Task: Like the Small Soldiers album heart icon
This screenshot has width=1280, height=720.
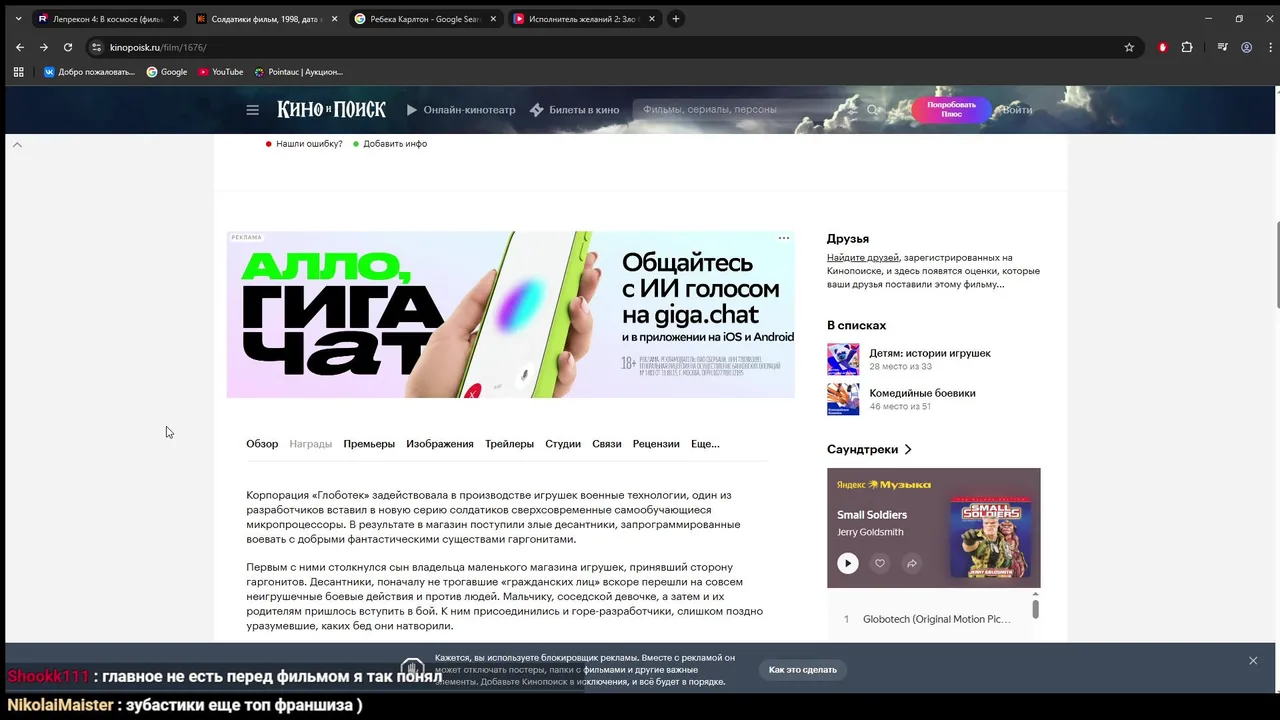Action: tap(880, 563)
